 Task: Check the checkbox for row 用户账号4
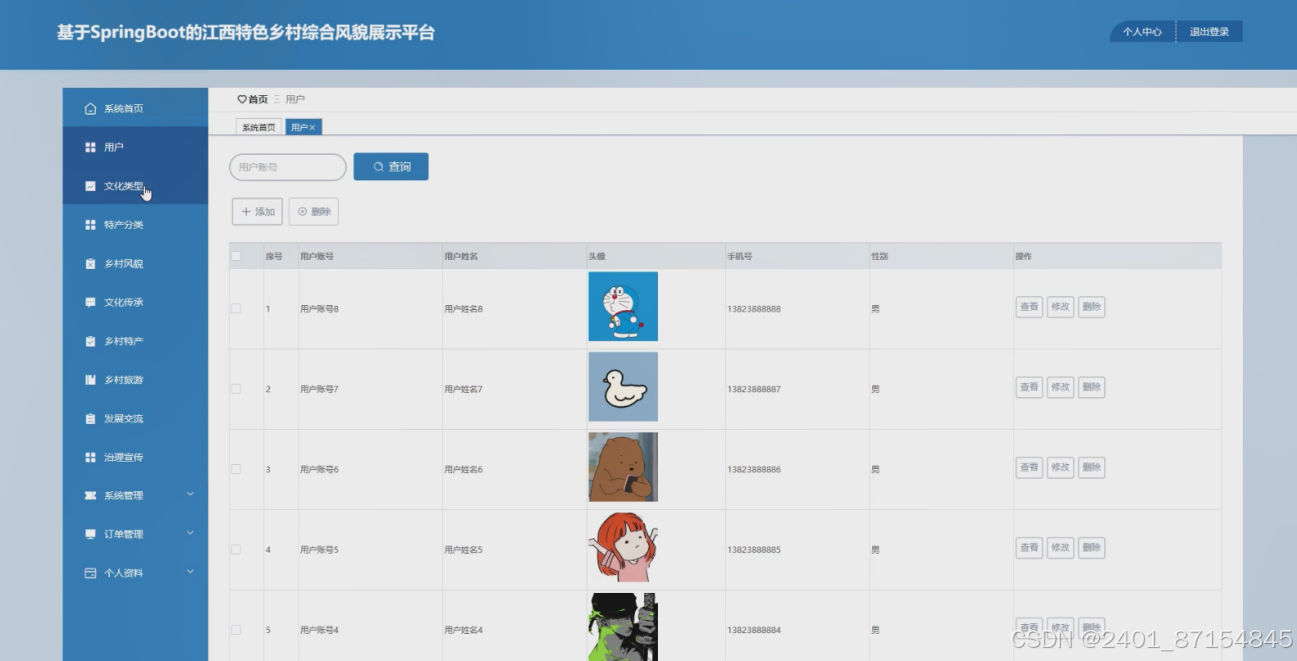pyautogui.click(x=236, y=629)
